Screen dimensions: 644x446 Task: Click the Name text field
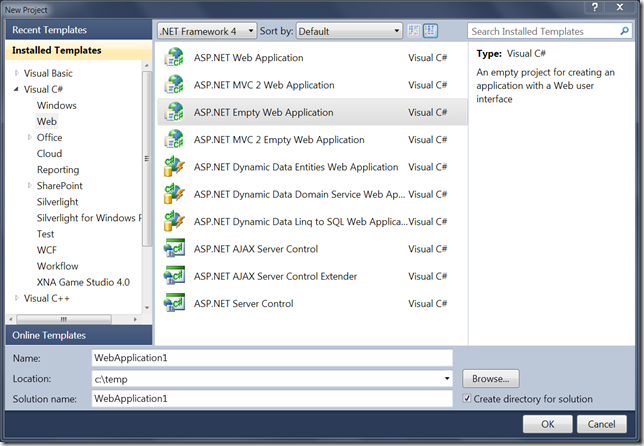[x=272, y=358]
